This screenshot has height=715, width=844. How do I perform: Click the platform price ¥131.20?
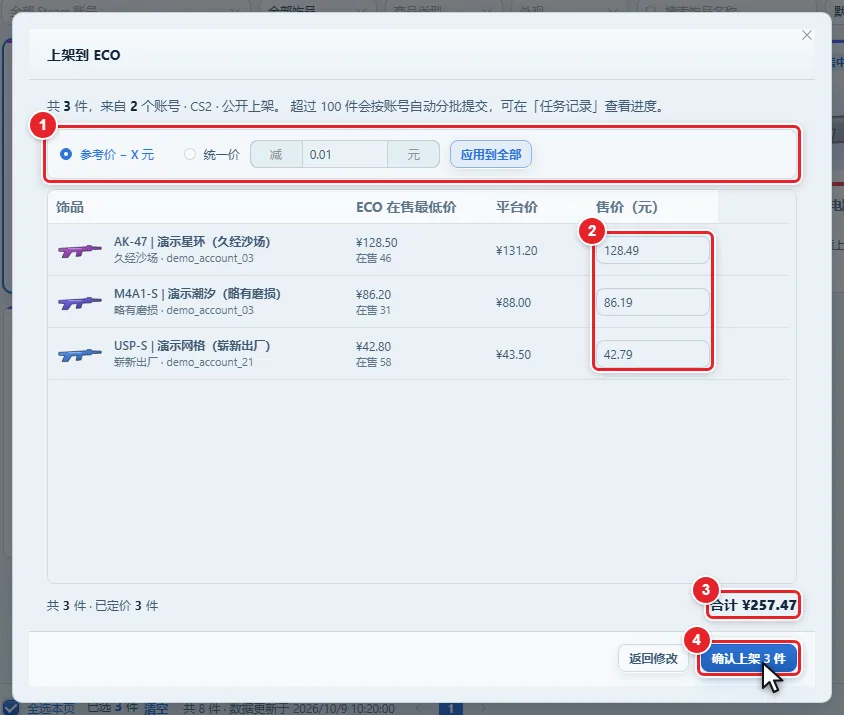coord(516,251)
